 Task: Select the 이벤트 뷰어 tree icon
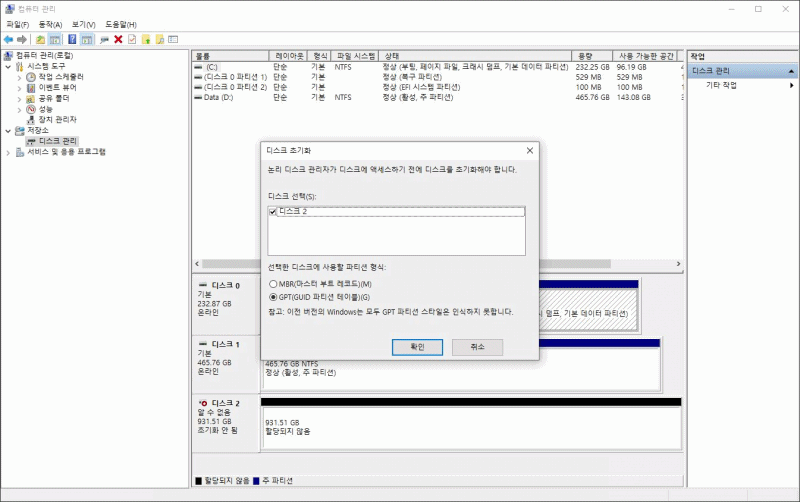point(31,88)
